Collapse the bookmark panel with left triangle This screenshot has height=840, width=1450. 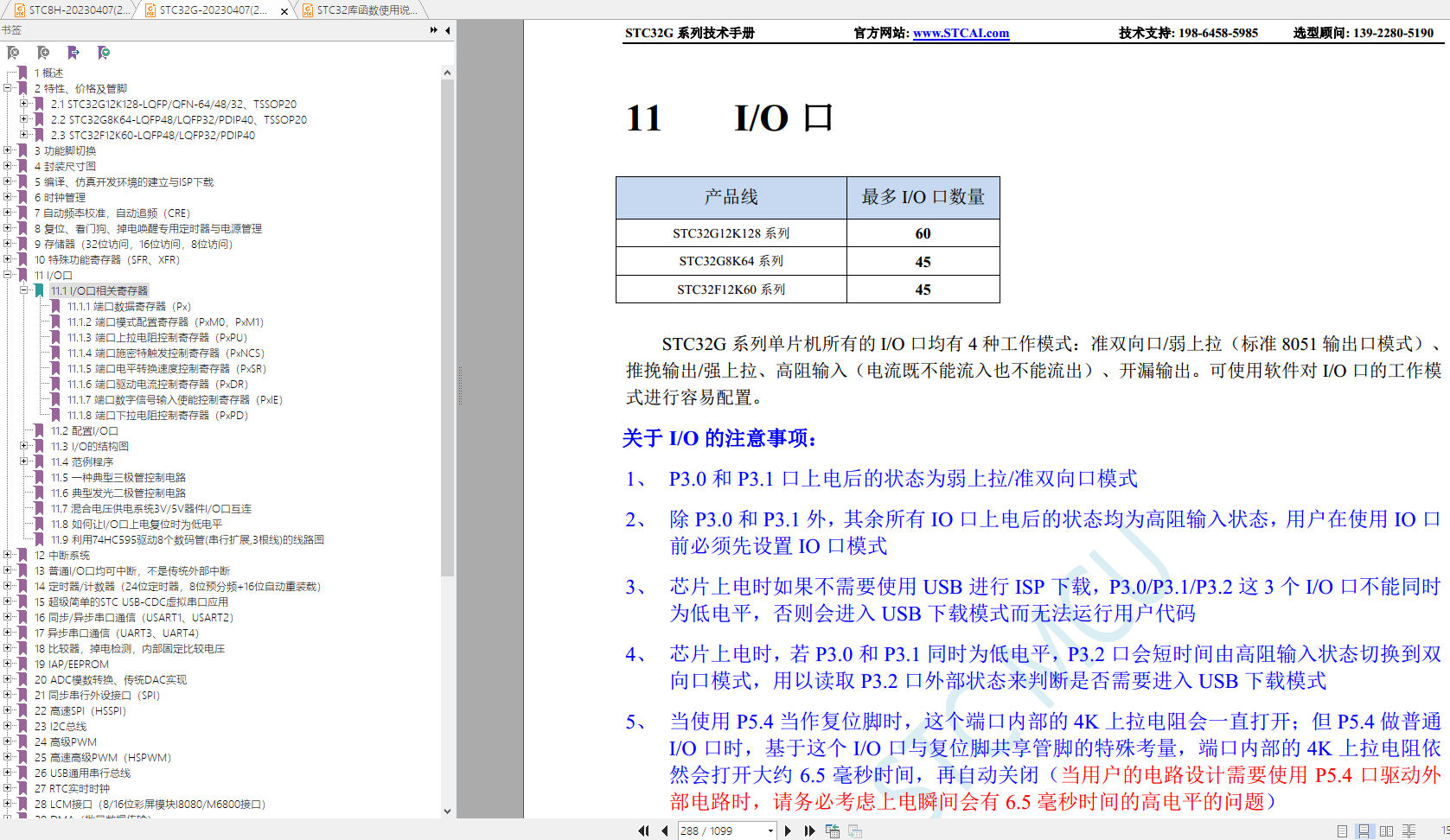(x=448, y=30)
